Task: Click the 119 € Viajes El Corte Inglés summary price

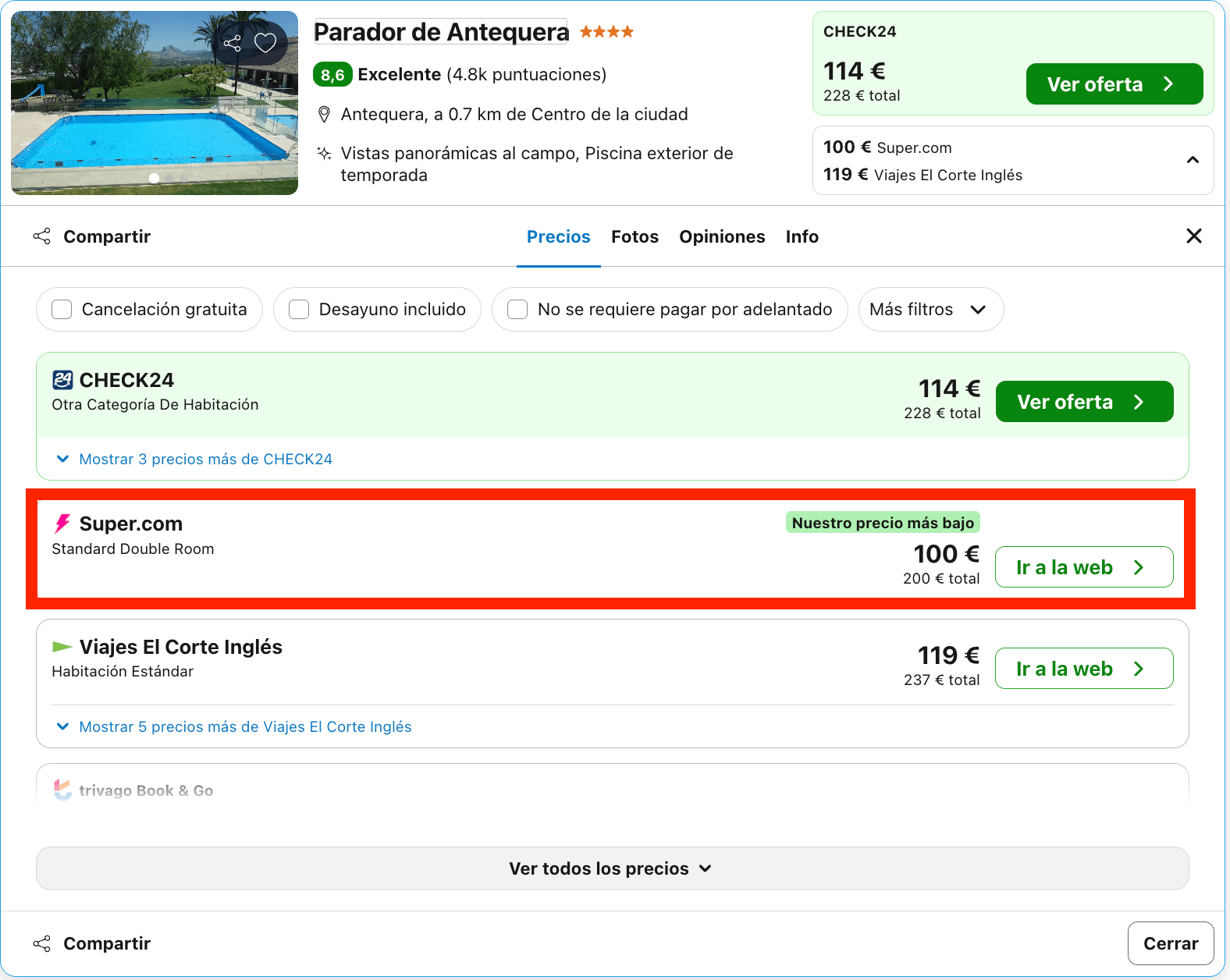Action: tap(922, 175)
